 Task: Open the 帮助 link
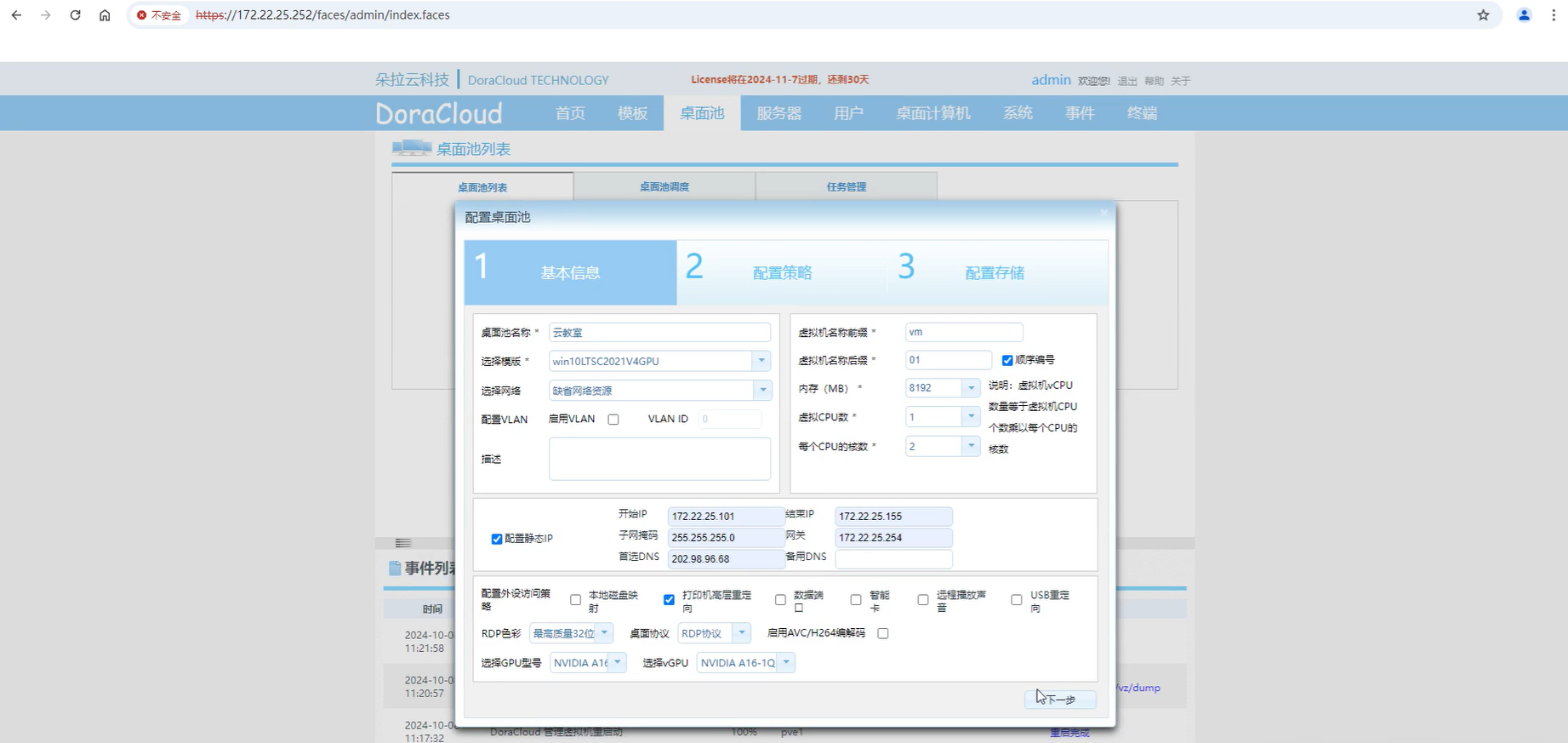pyautogui.click(x=1154, y=81)
